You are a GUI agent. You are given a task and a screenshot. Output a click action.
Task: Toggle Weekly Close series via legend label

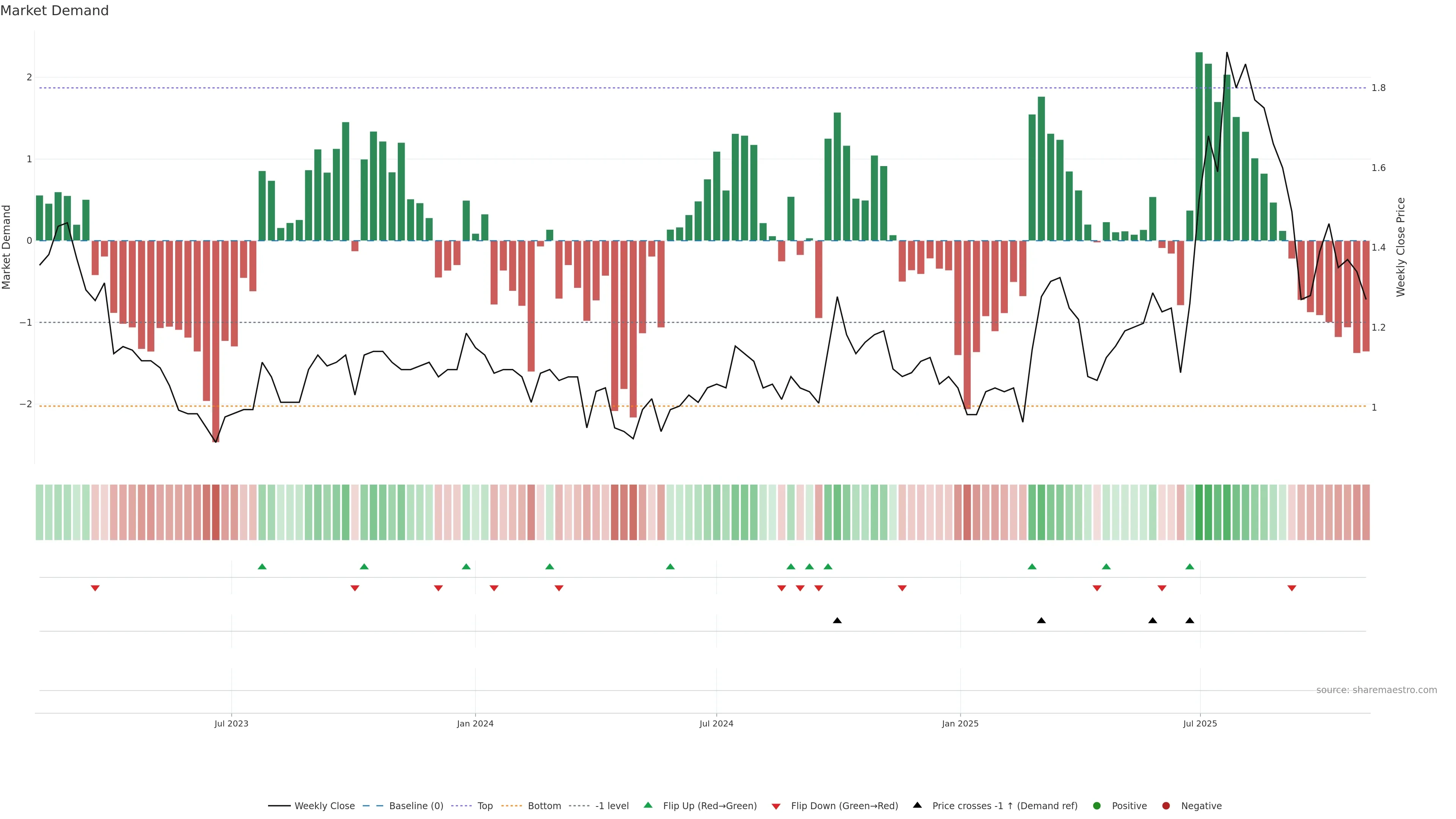pos(325,805)
